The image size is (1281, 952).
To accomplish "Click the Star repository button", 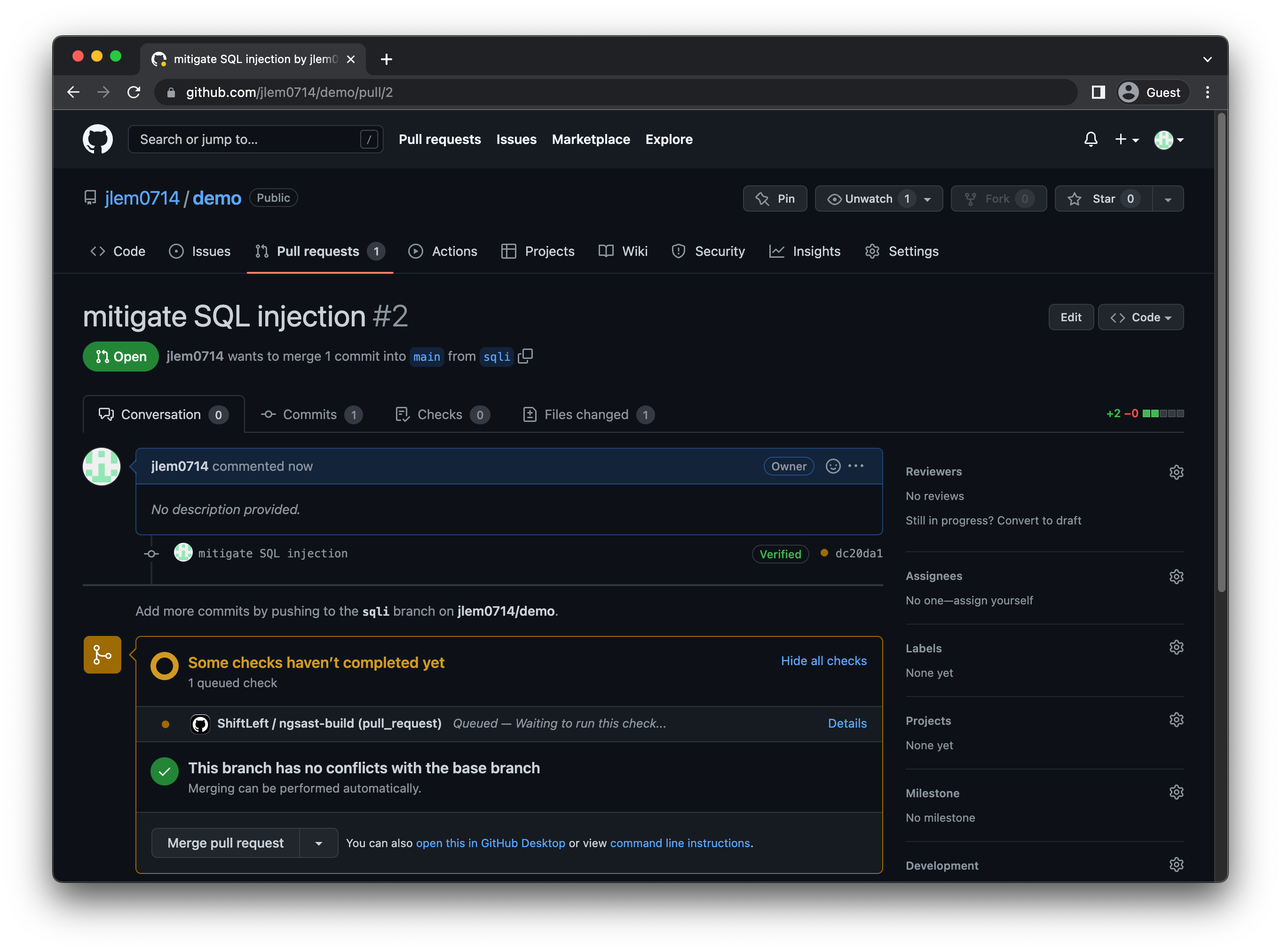I will pos(1100,199).
